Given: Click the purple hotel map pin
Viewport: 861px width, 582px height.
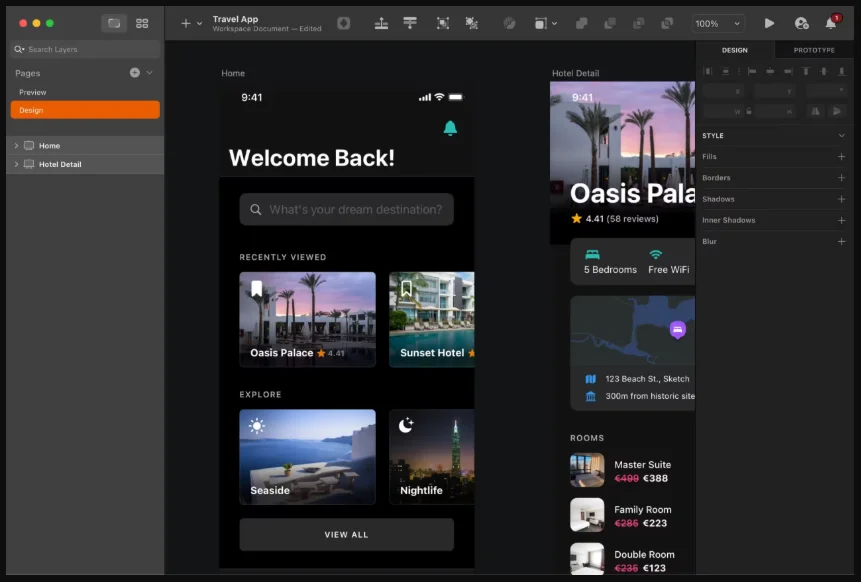Looking at the screenshot, I should tap(678, 330).
